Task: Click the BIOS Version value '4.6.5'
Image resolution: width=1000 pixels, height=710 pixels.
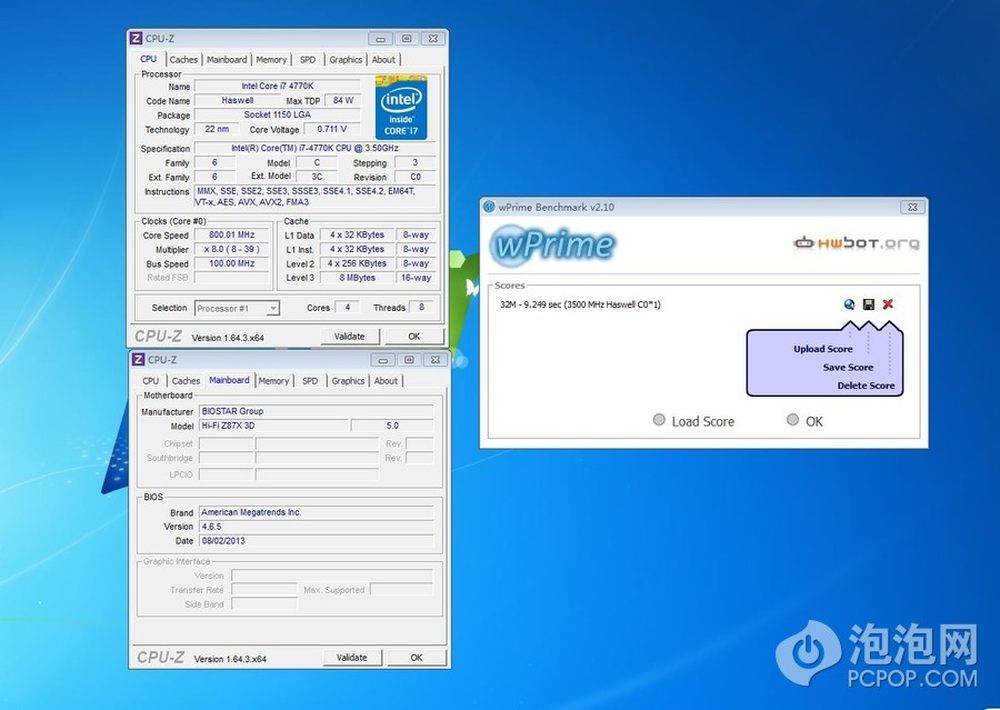Action: tap(316, 526)
